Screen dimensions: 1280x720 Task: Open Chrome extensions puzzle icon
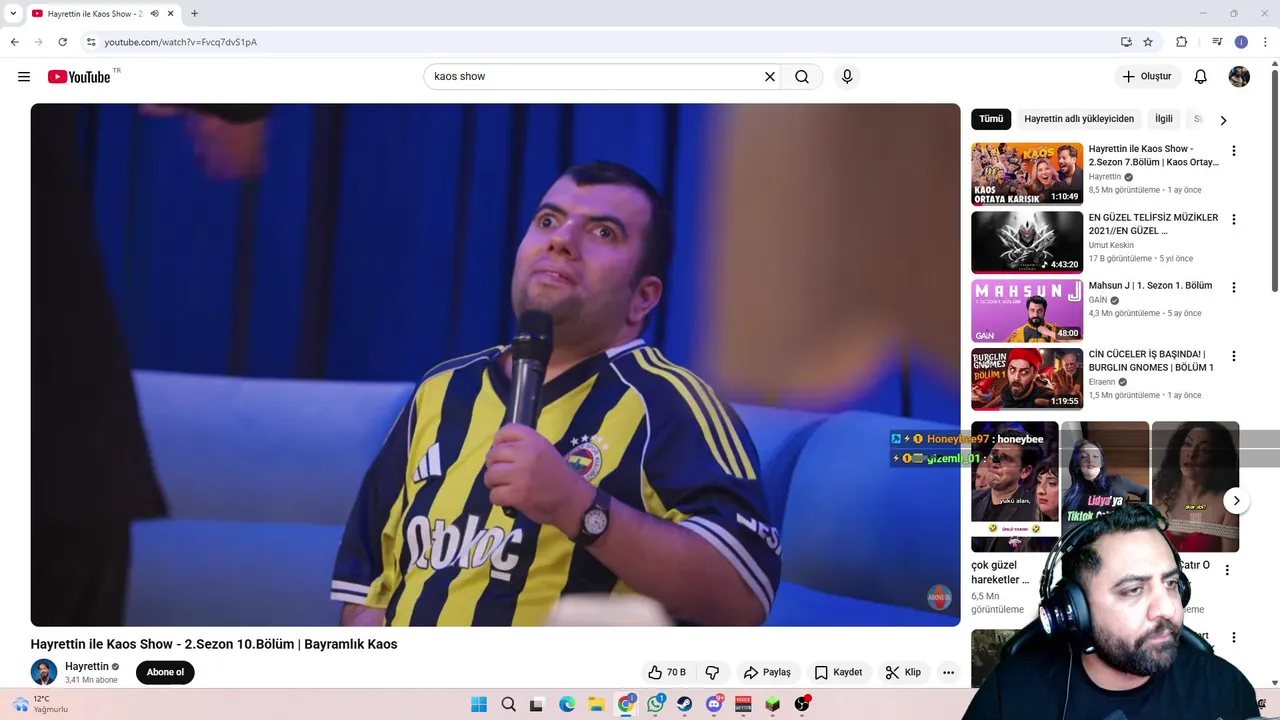1182,42
